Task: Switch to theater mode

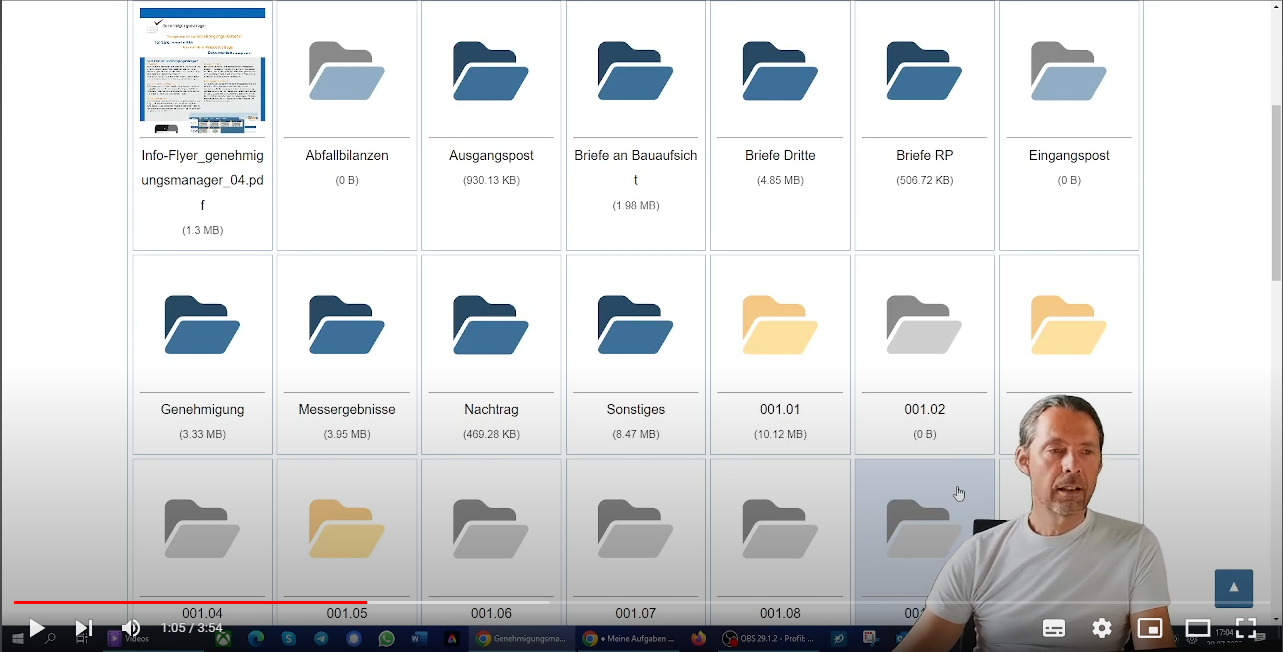Action: (x=1198, y=628)
